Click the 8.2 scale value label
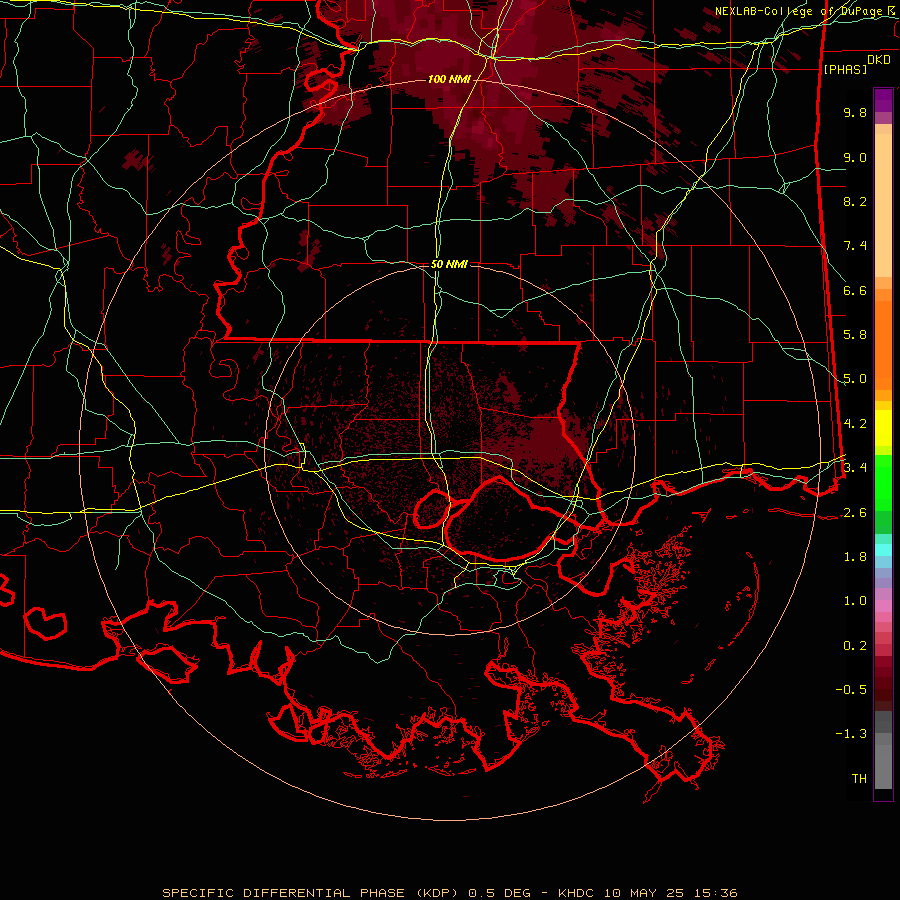This screenshot has height=900, width=900. tap(855, 201)
